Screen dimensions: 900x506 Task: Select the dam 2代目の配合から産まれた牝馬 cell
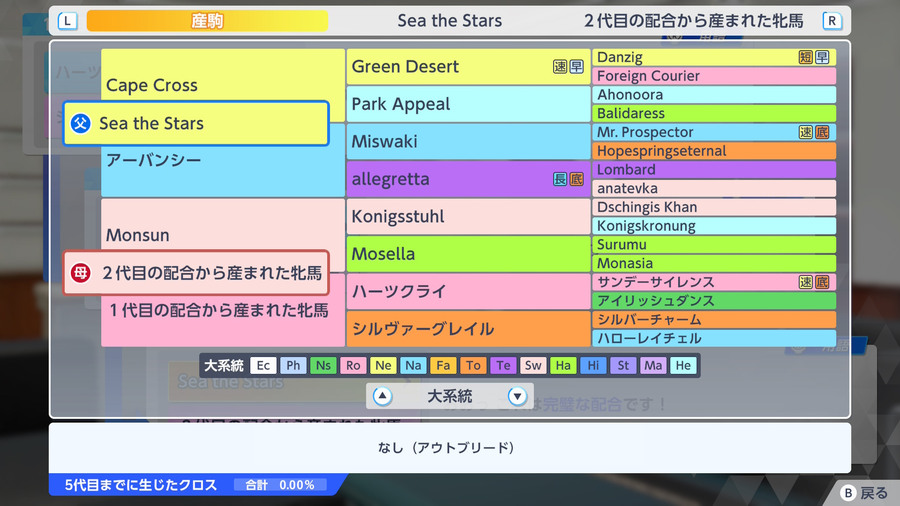[x=196, y=273]
